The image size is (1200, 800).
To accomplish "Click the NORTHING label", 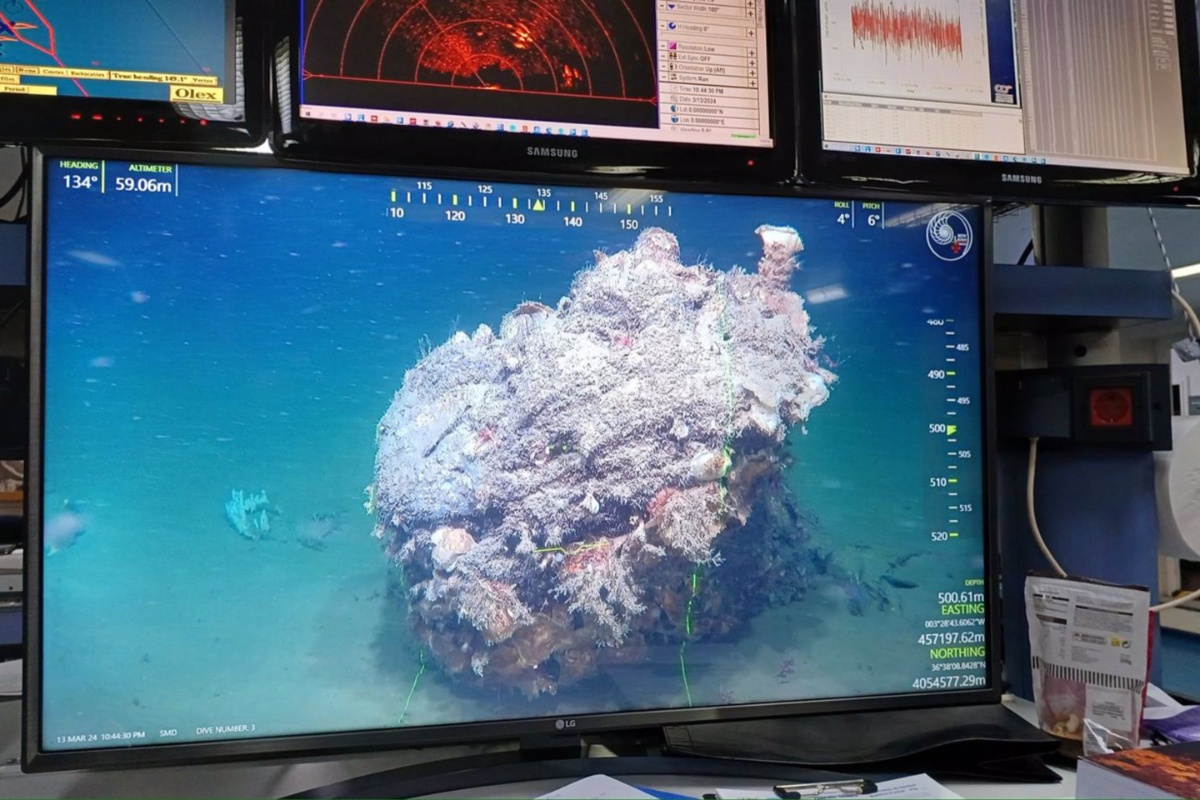I will 958,653.
